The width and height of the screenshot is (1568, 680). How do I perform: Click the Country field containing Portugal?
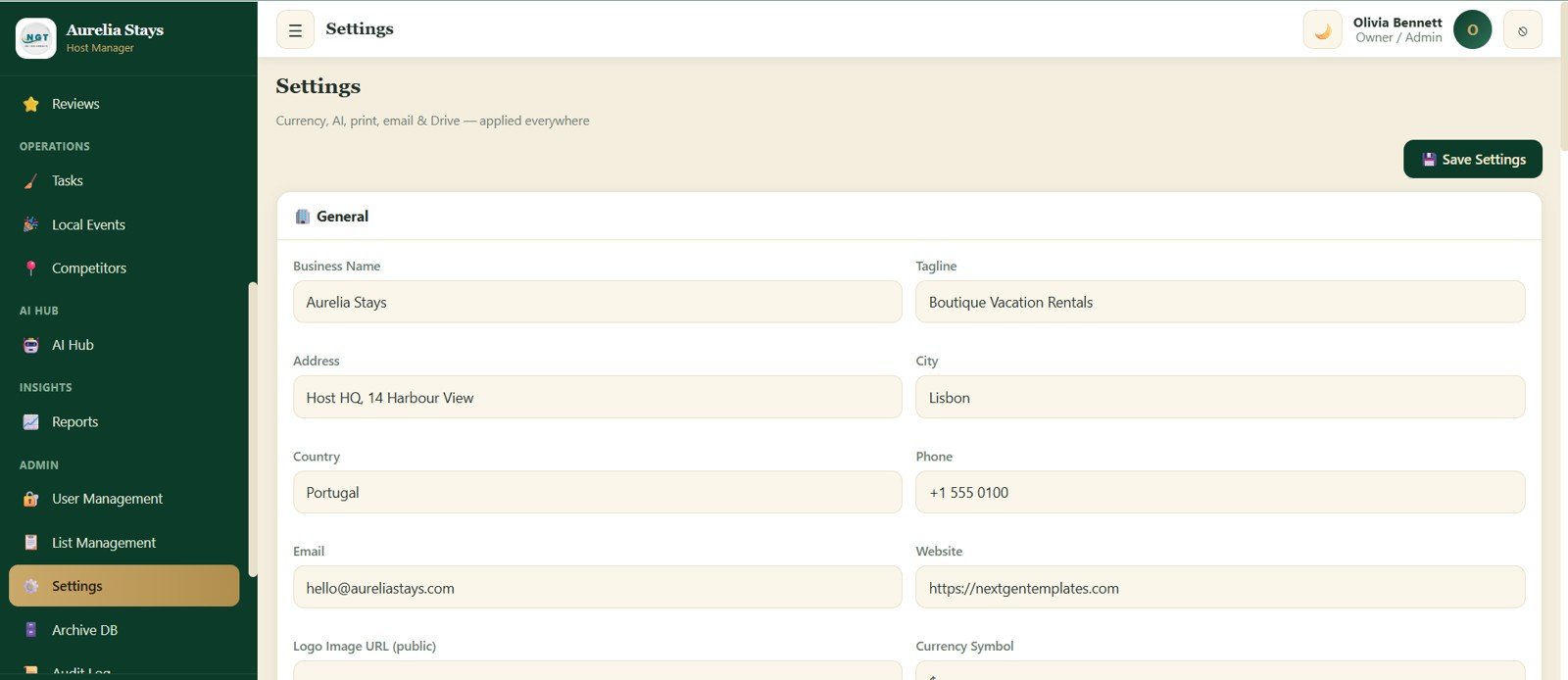[597, 492]
